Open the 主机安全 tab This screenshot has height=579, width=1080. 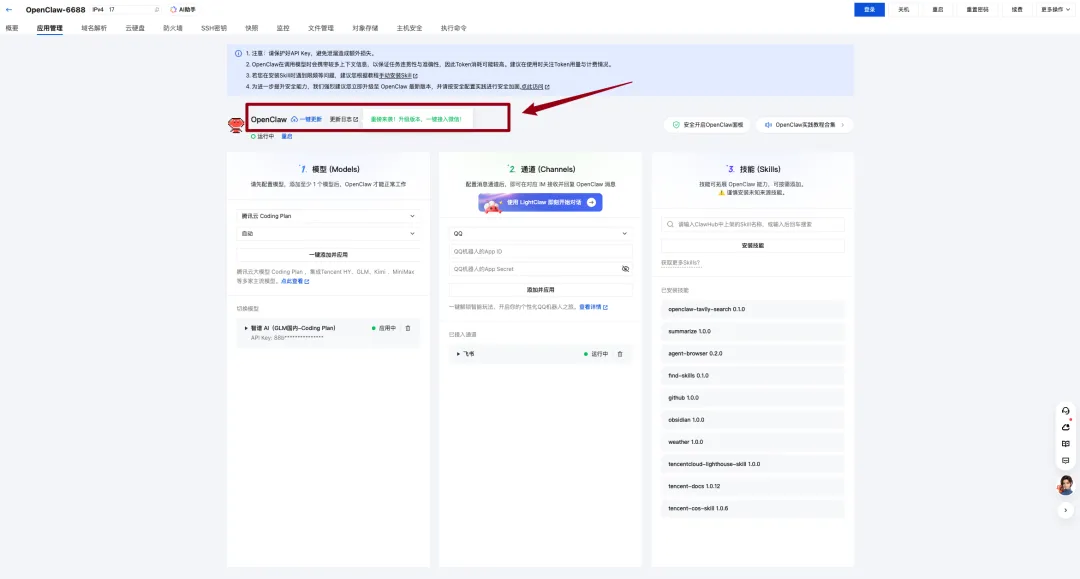point(409,28)
